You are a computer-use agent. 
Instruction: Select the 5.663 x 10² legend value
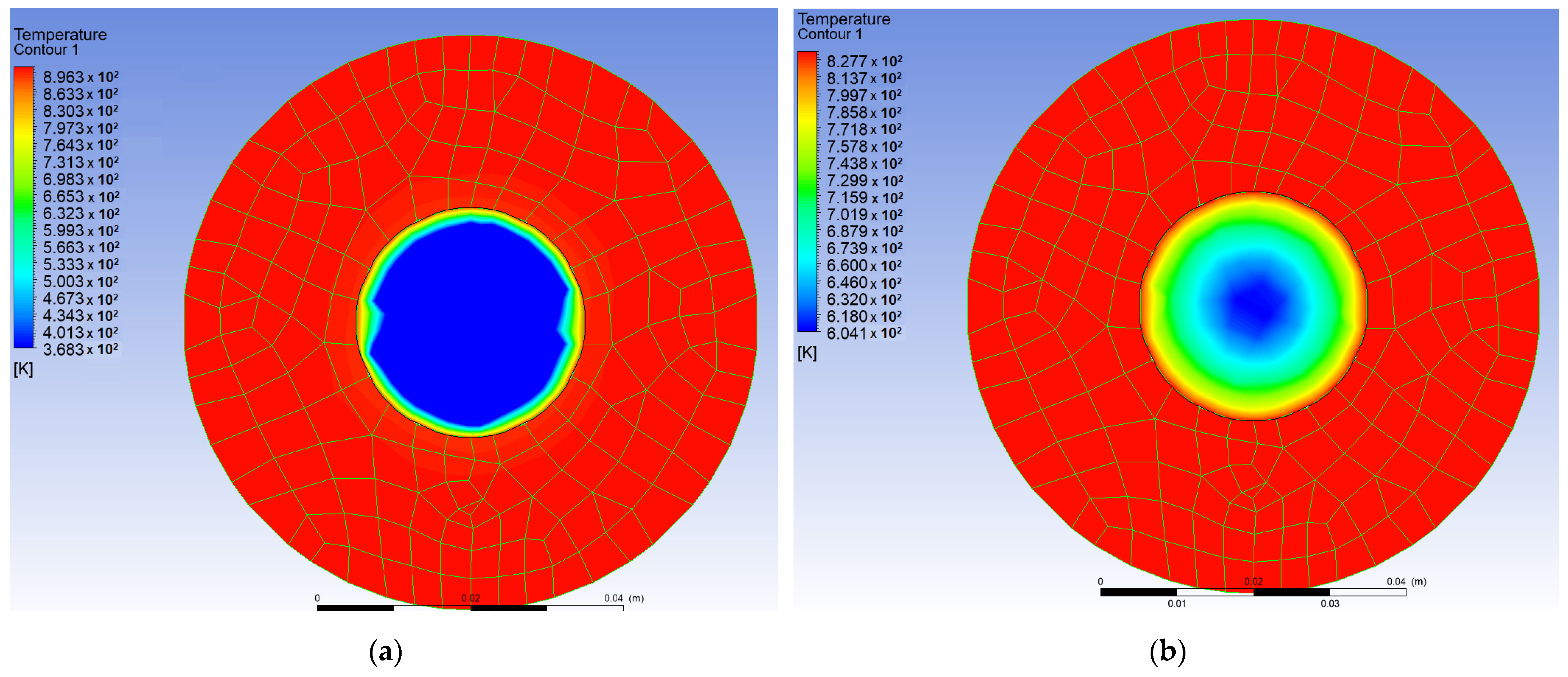[80, 248]
